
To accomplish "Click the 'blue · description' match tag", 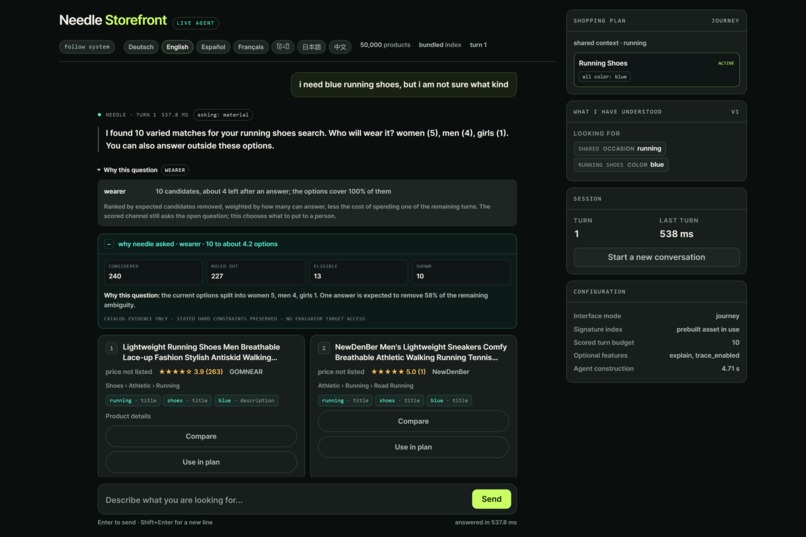I will tap(246, 400).
